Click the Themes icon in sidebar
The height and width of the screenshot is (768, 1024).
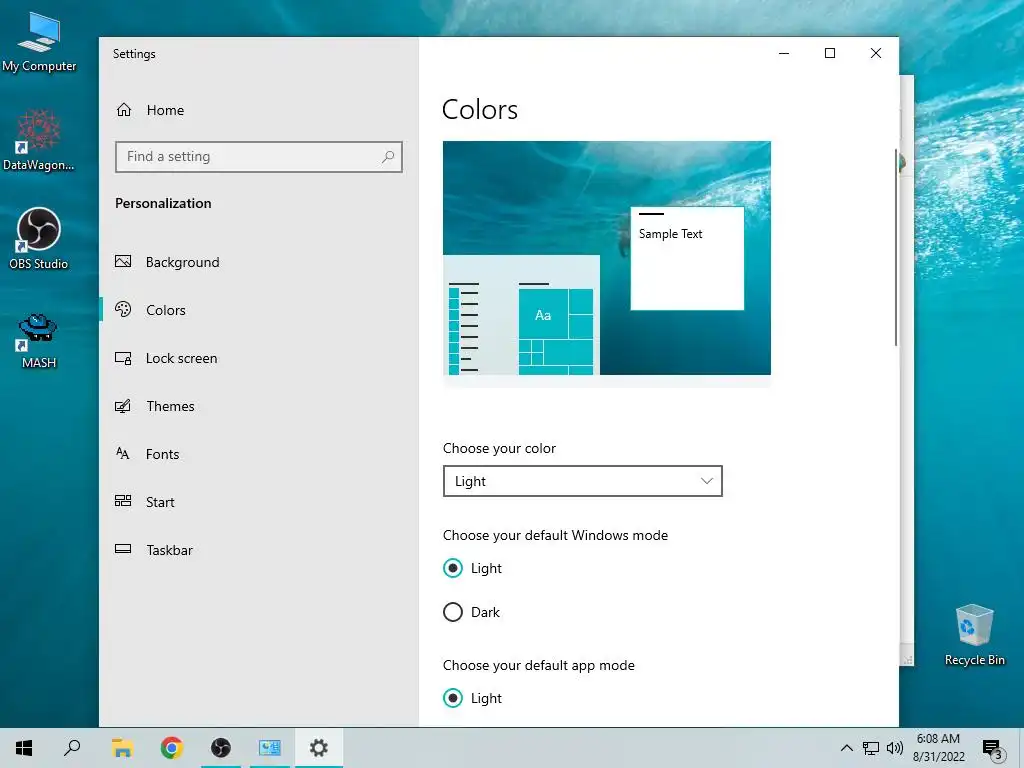point(123,406)
